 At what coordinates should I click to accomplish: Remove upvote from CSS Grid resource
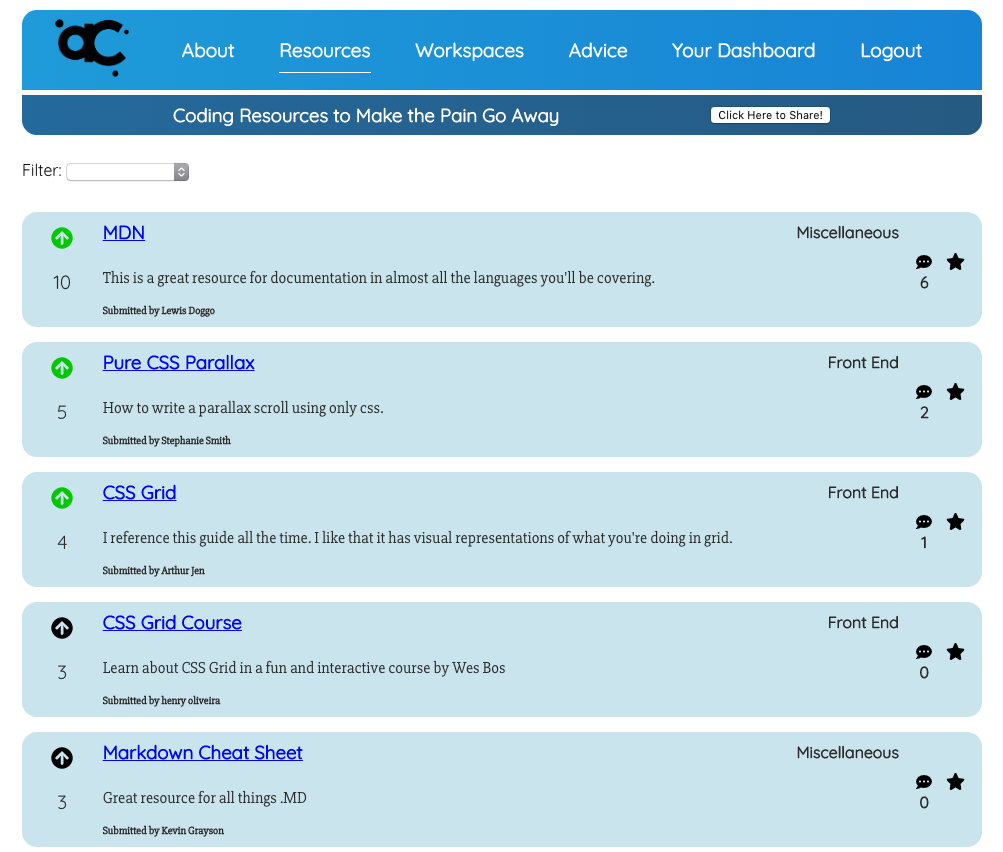62,498
